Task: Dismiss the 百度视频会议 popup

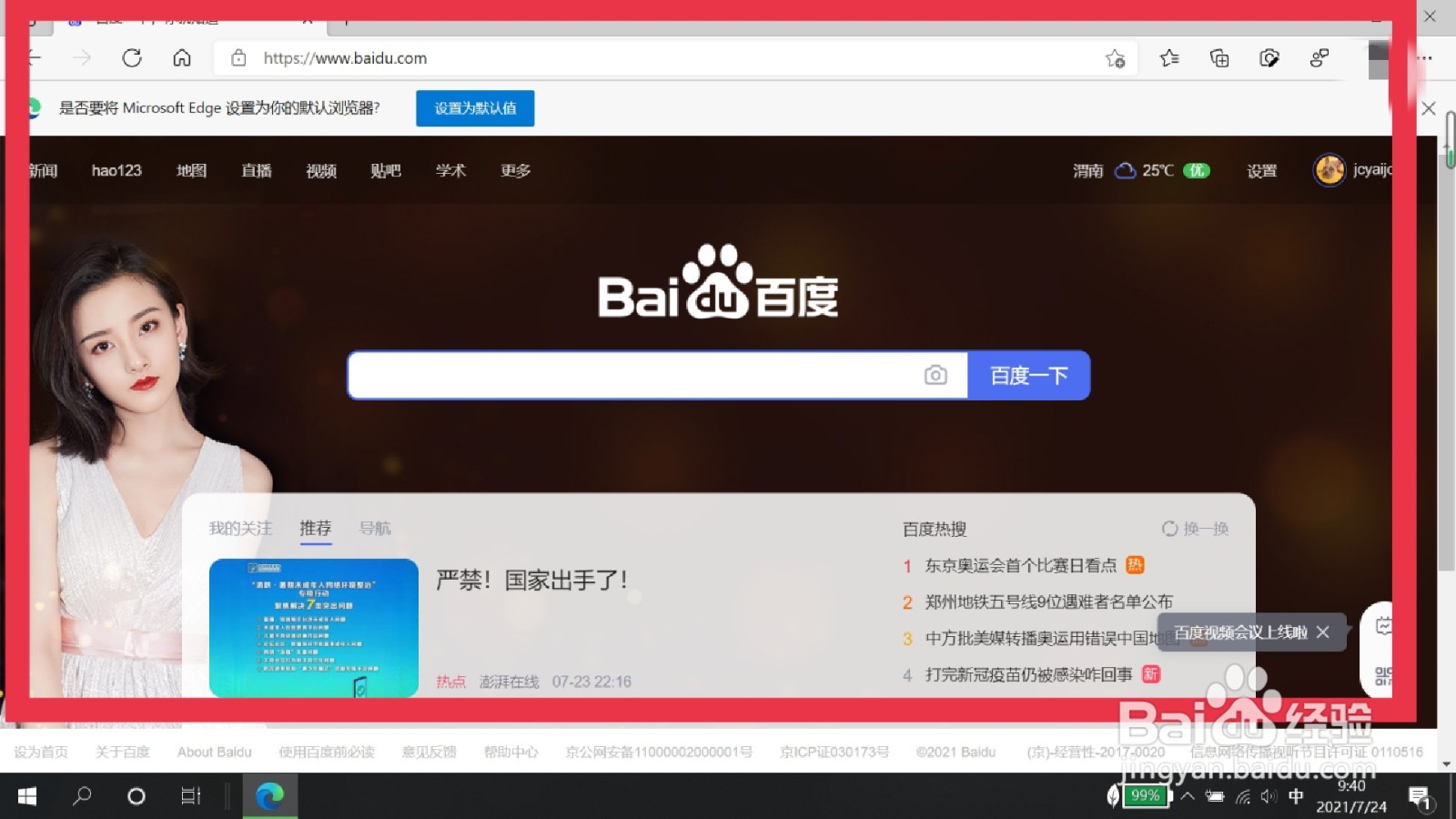Action: (x=1322, y=632)
